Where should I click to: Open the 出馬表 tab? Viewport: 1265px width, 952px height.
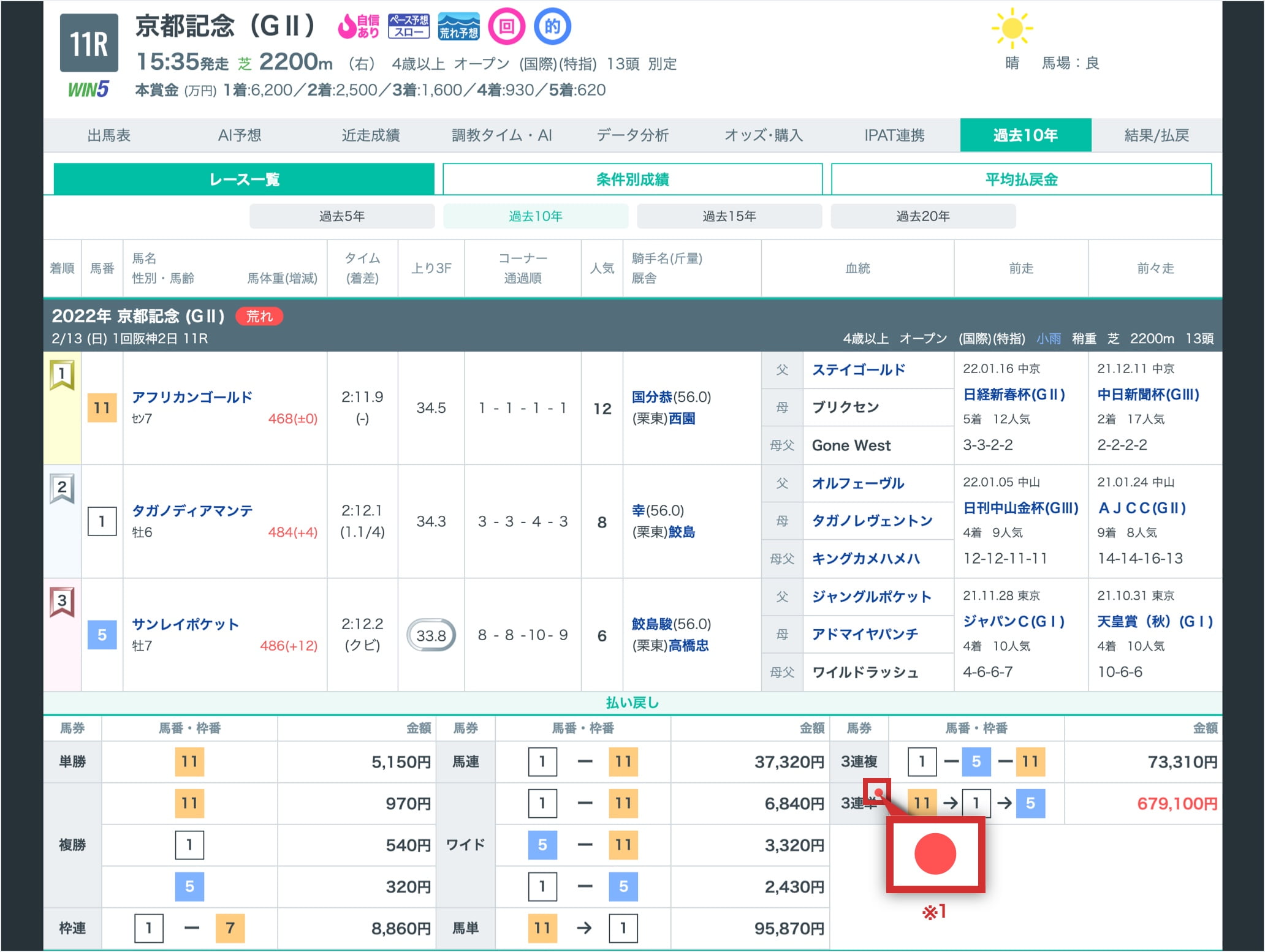(x=108, y=135)
